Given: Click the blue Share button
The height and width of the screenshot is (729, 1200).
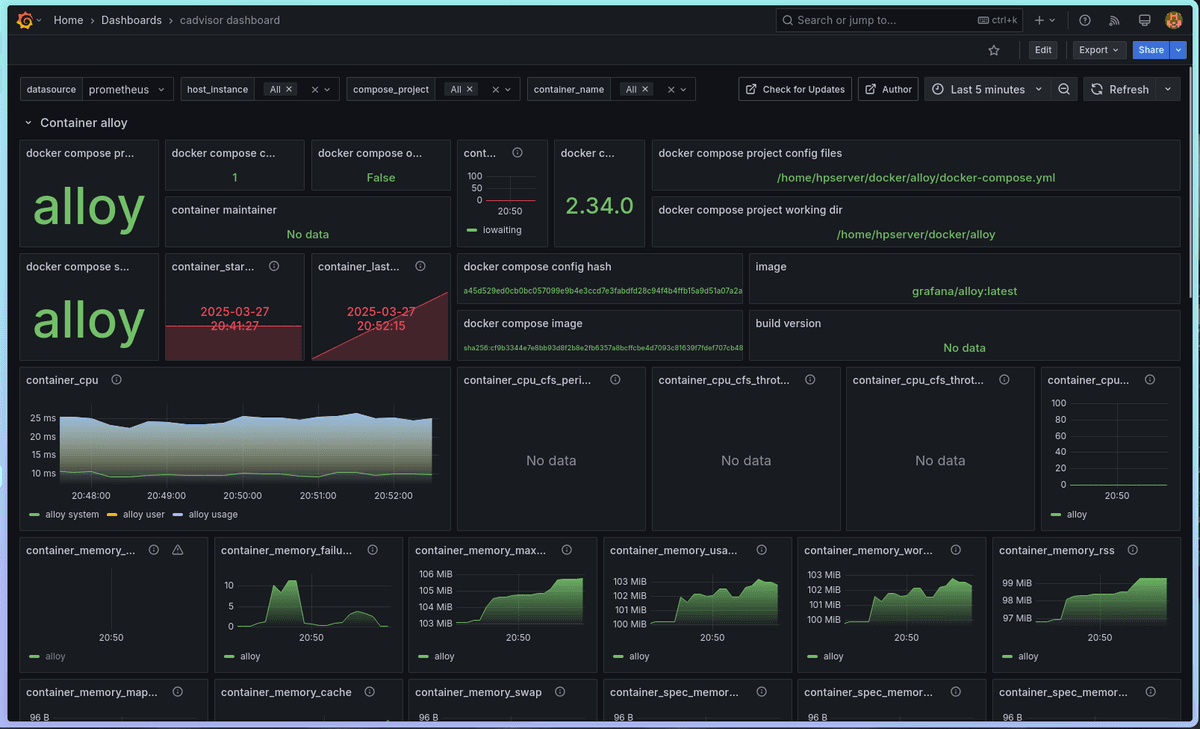Looking at the screenshot, I should point(1151,50).
